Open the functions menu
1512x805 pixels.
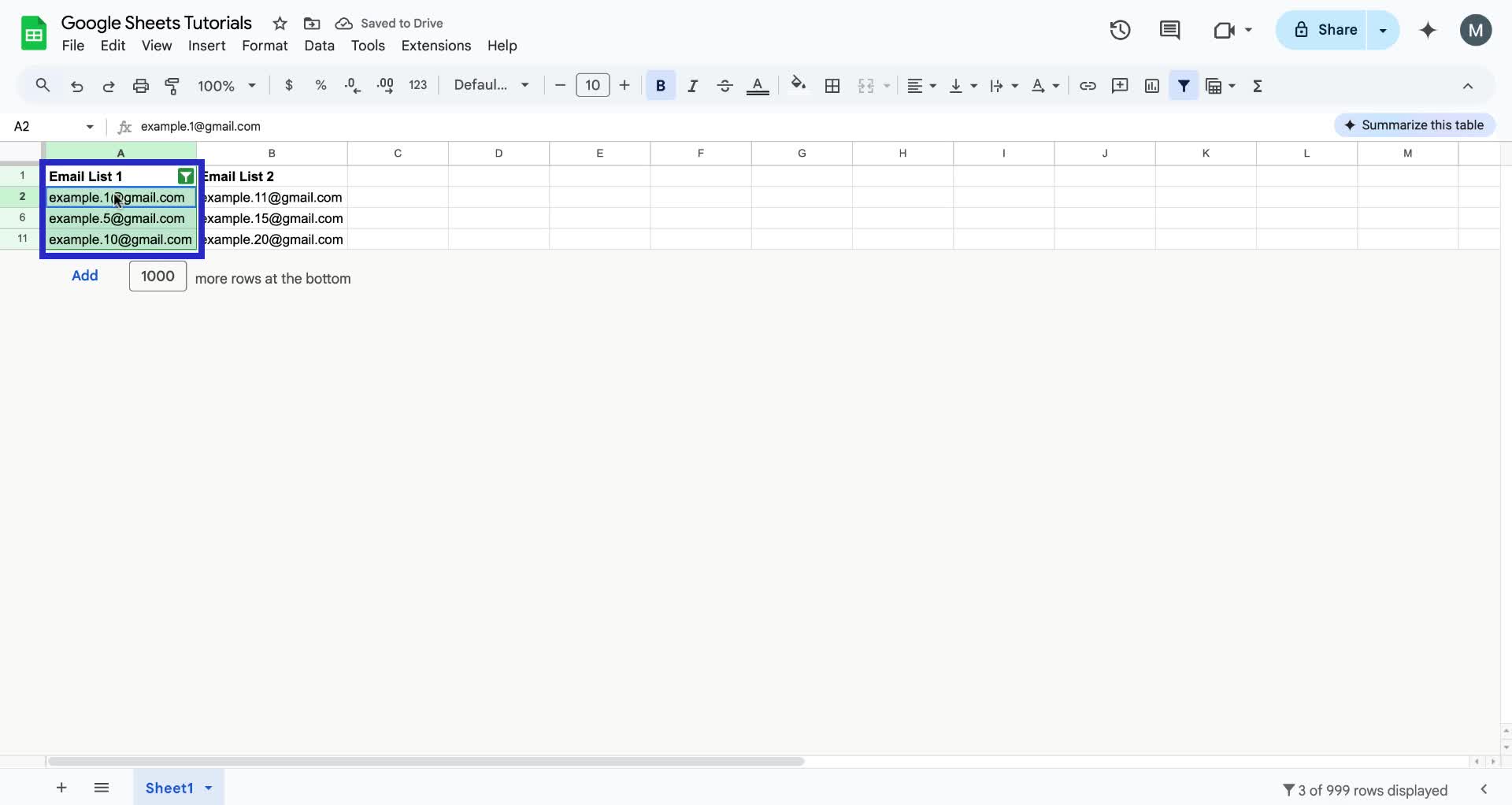coord(1257,86)
